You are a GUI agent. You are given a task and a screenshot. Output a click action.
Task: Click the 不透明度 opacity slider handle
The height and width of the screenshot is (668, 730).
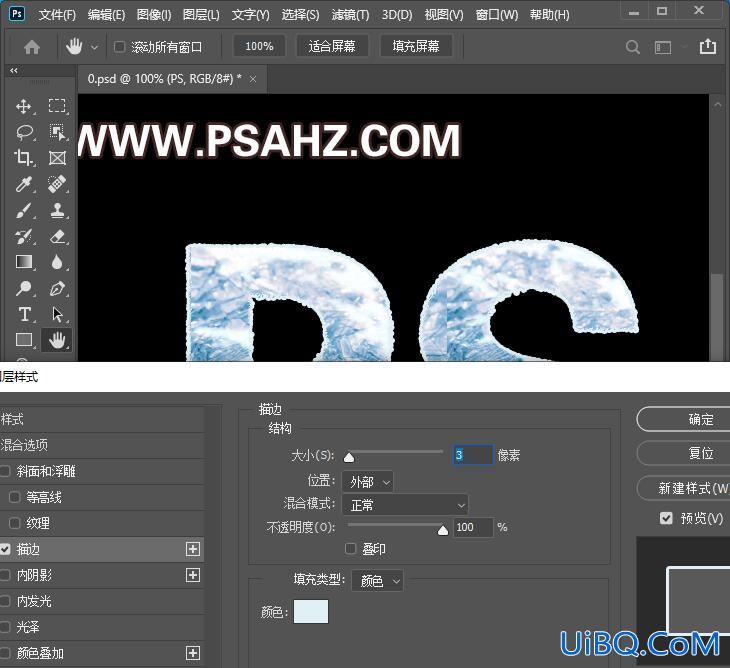click(x=443, y=530)
